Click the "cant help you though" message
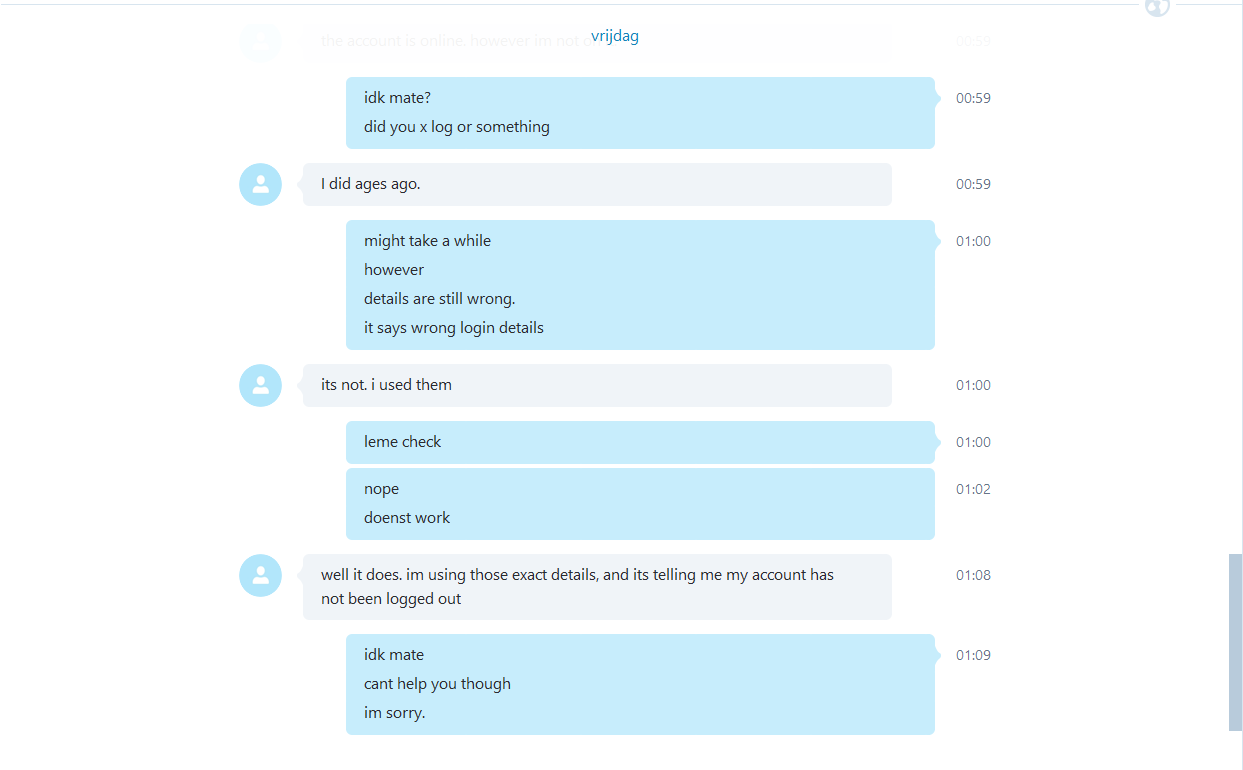Viewport: 1243px width, 770px height. click(x=437, y=684)
